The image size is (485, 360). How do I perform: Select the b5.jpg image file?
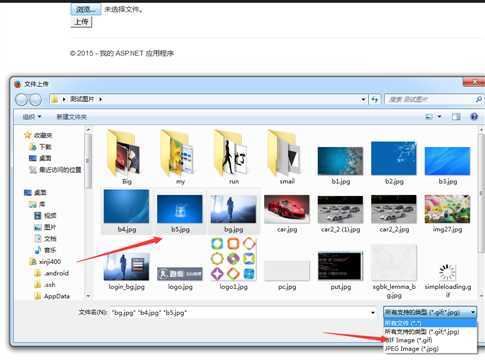(180, 213)
